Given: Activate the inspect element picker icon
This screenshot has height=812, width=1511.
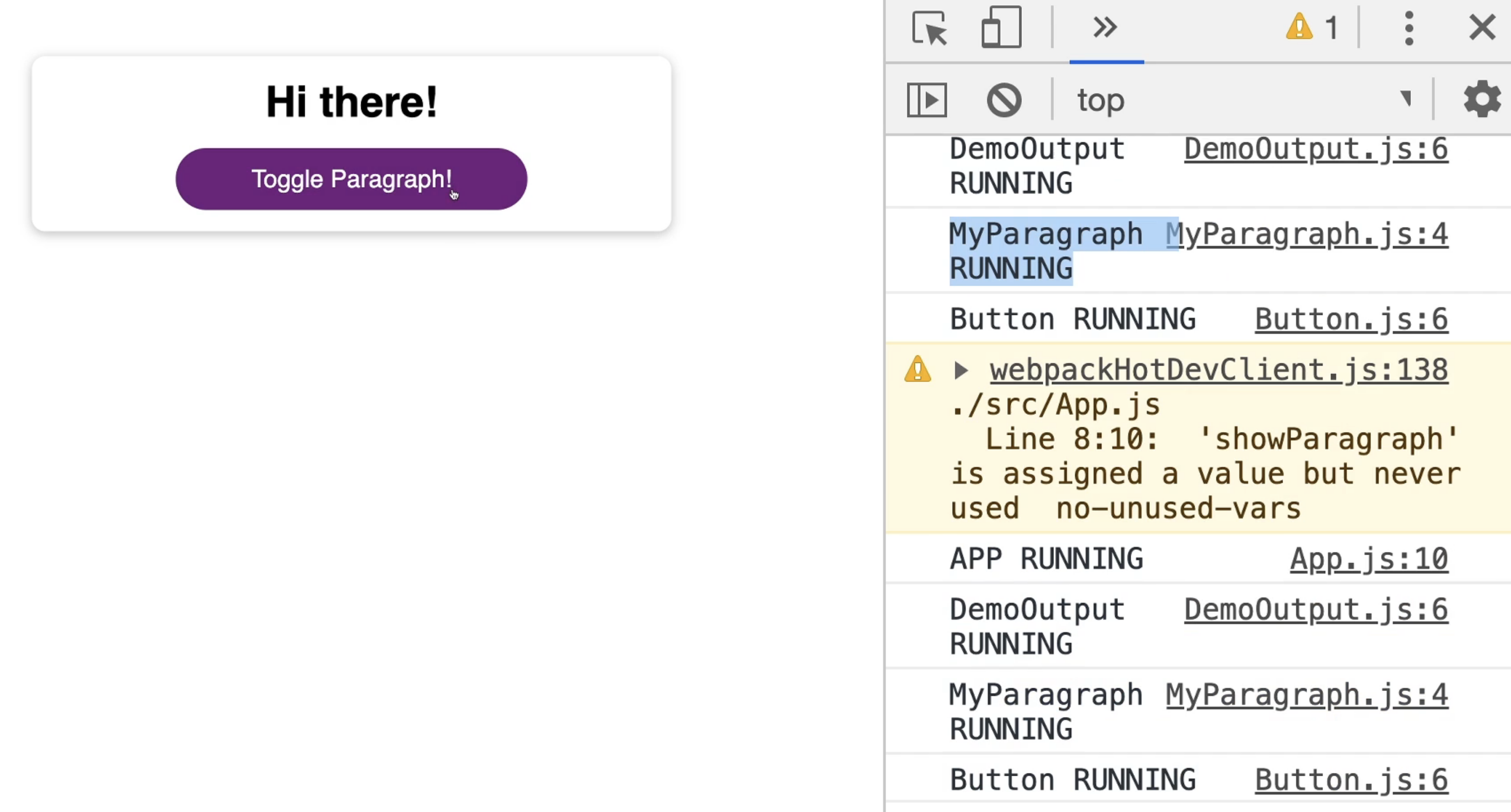Looking at the screenshot, I should tap(929, 28).
